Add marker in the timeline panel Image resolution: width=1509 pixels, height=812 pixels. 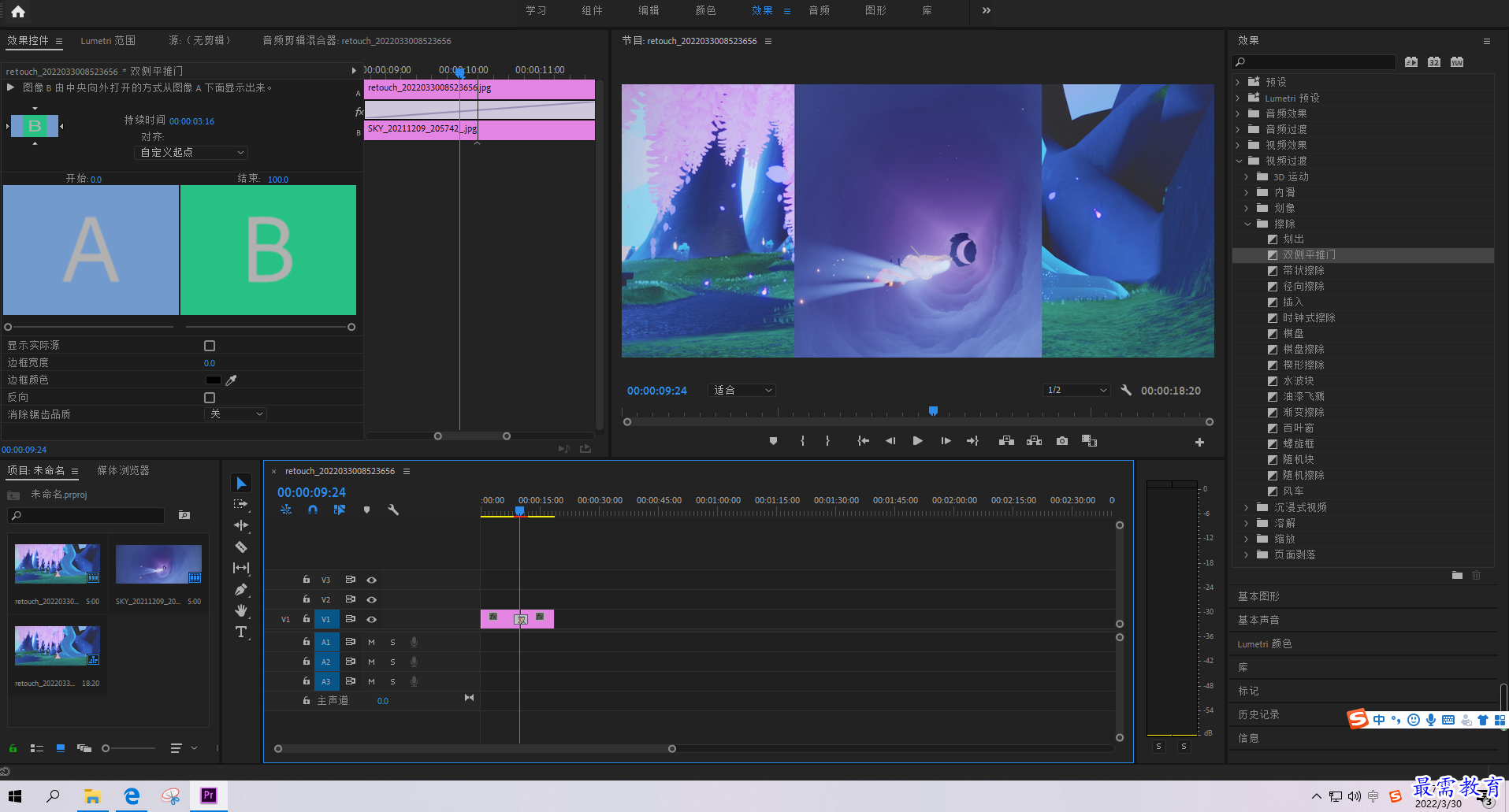coord(366,510)
